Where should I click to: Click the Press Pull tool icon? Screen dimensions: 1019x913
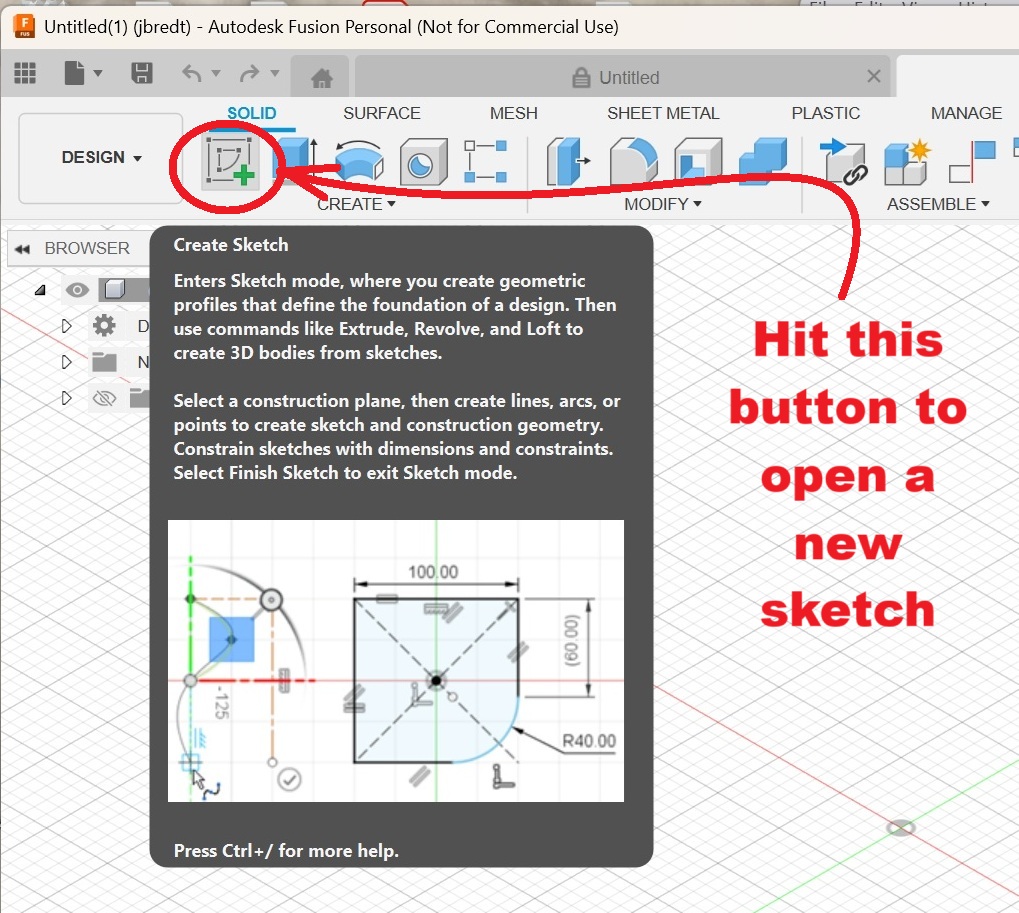[x=568, y=161]
